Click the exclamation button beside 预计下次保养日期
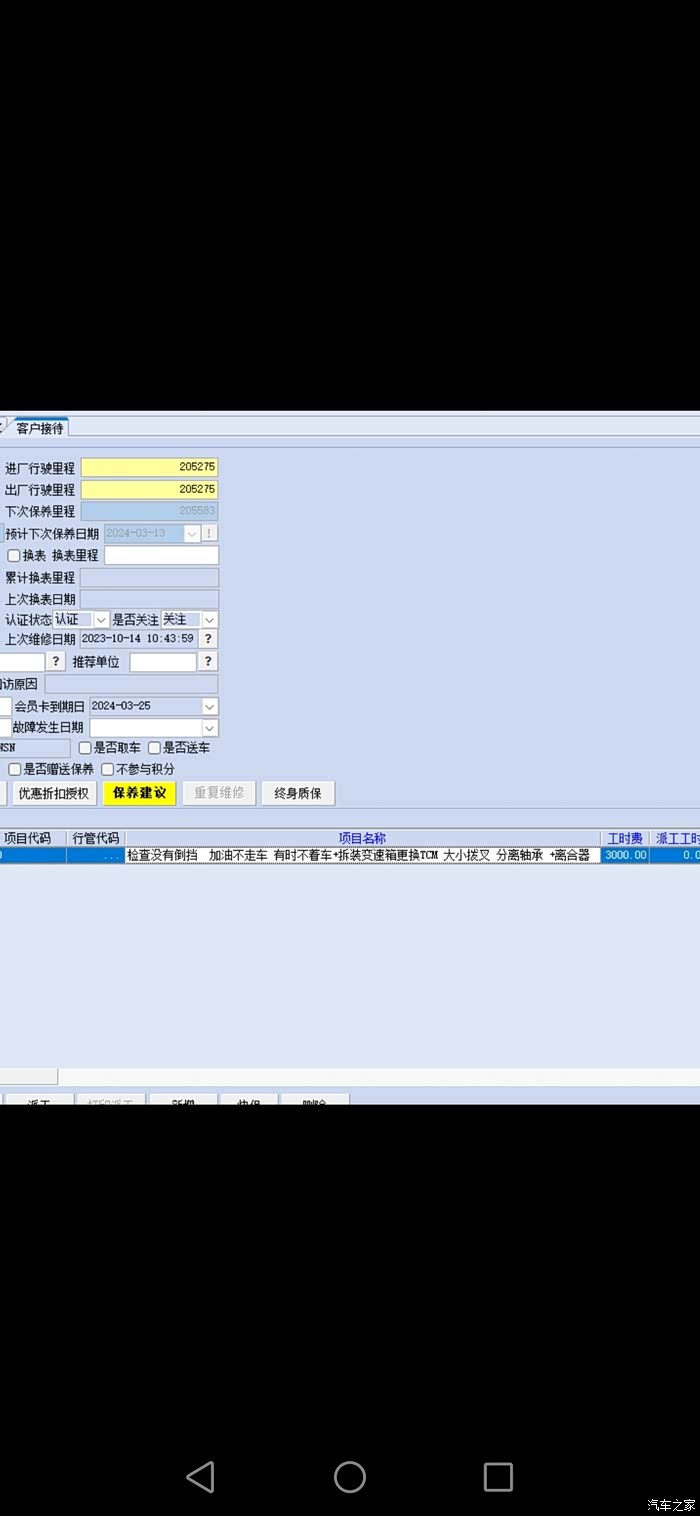700x1516 pixels. (x=210, y=534)
